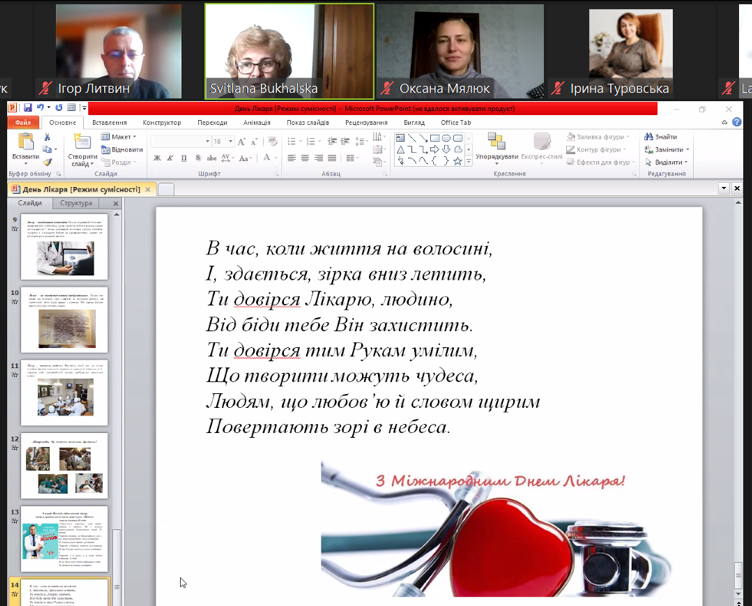The image size is (752, 606).
Task: Click the Відновити reset button
Action: 122,150
